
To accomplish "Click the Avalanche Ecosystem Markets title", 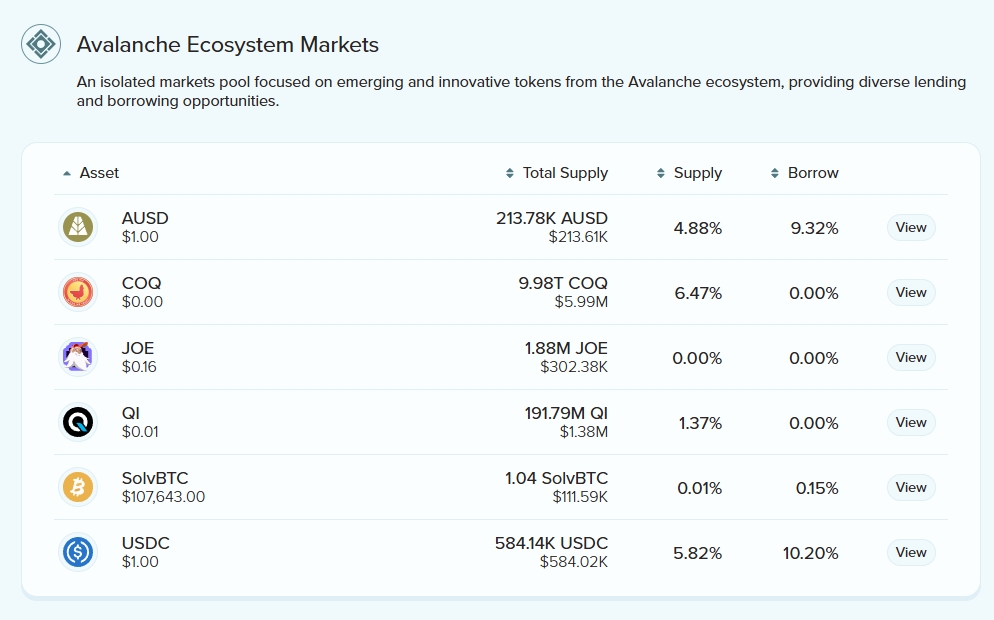I will (x=228, y=44).
